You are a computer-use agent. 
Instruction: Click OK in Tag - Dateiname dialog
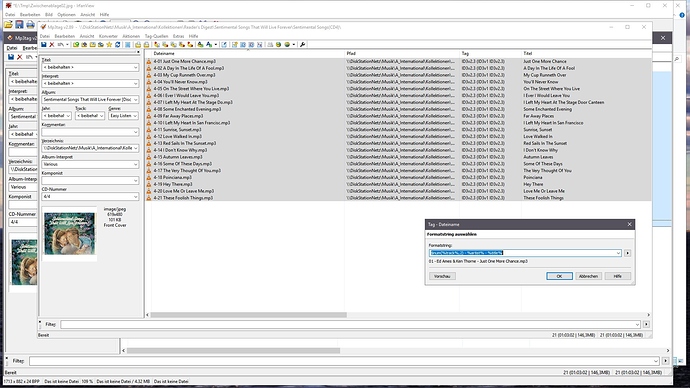559,276
